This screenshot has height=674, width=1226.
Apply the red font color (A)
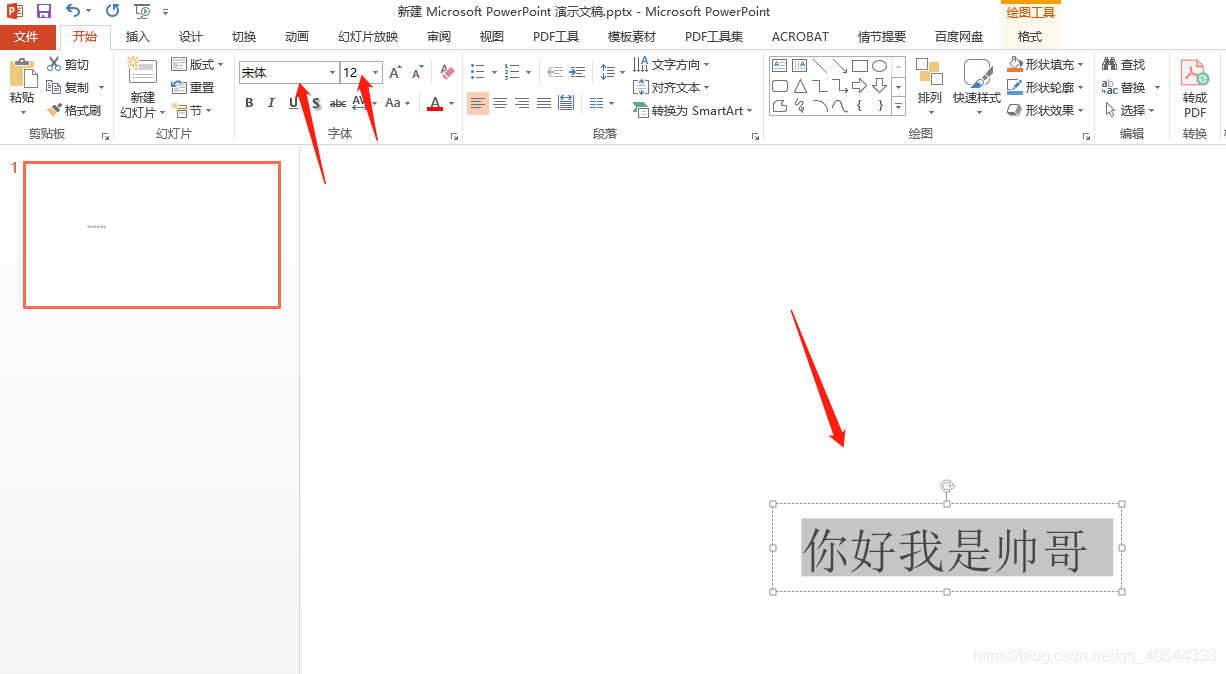tap(435, 103)
